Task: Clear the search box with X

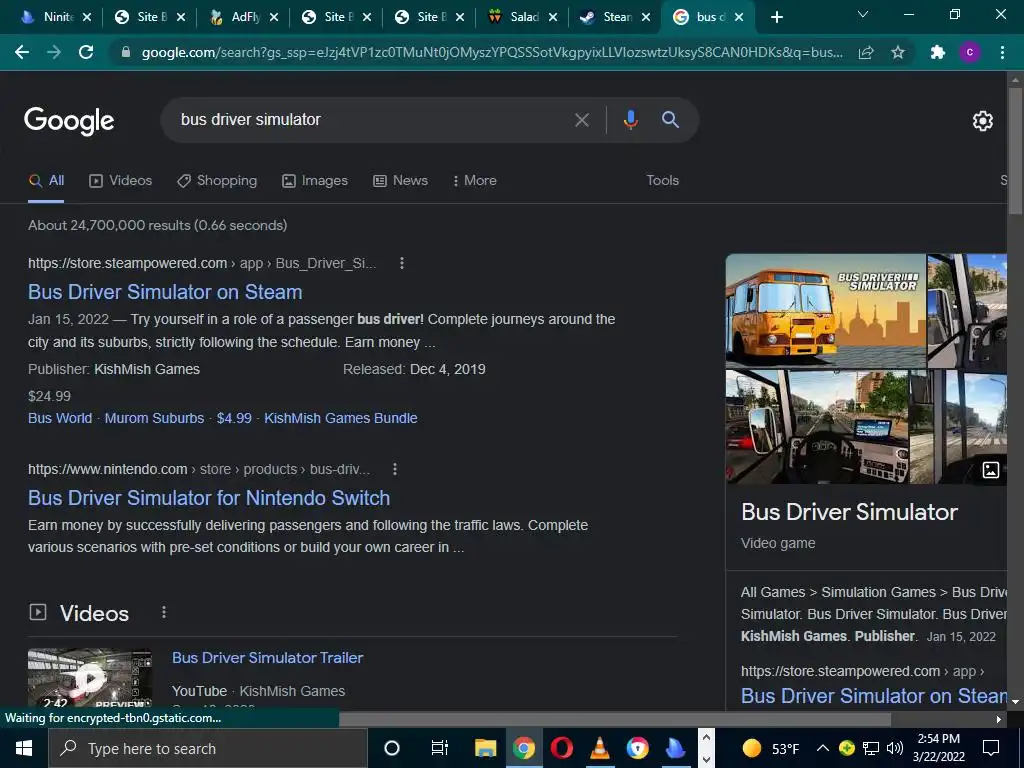Action: coord(581,120)
